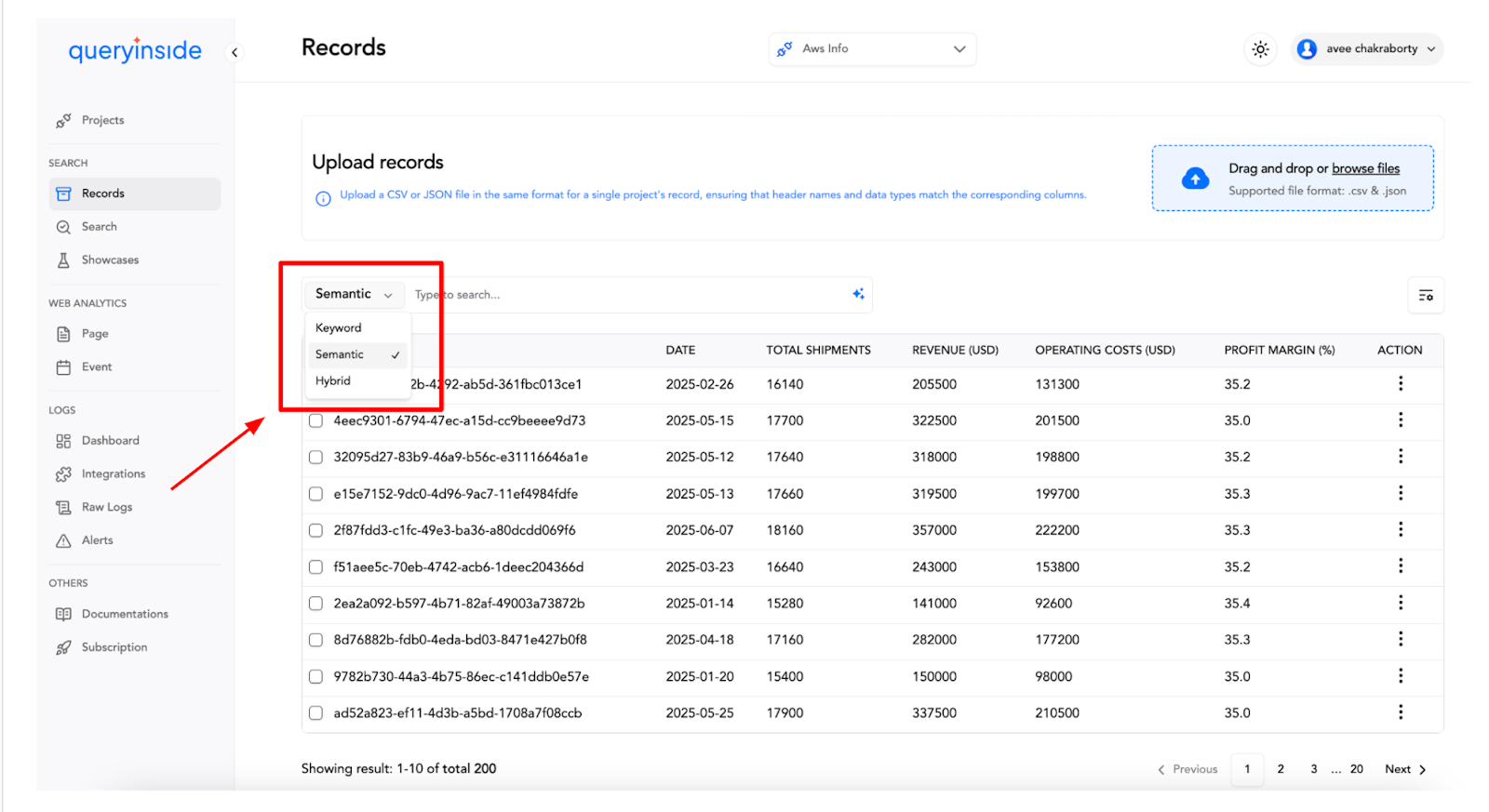This screenshot has height=812, width=1489.
Task: Click the user avatar icon
Action: (1307, 49)
